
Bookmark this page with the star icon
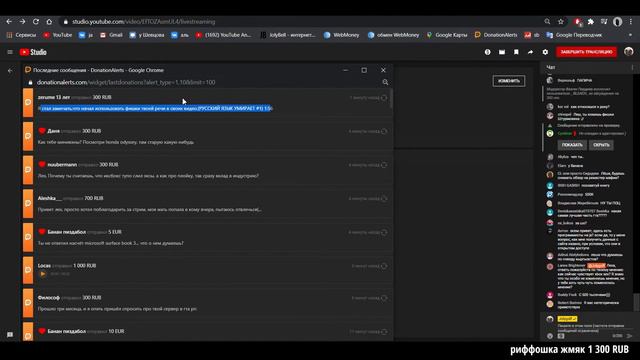click(x=561, y=22)
